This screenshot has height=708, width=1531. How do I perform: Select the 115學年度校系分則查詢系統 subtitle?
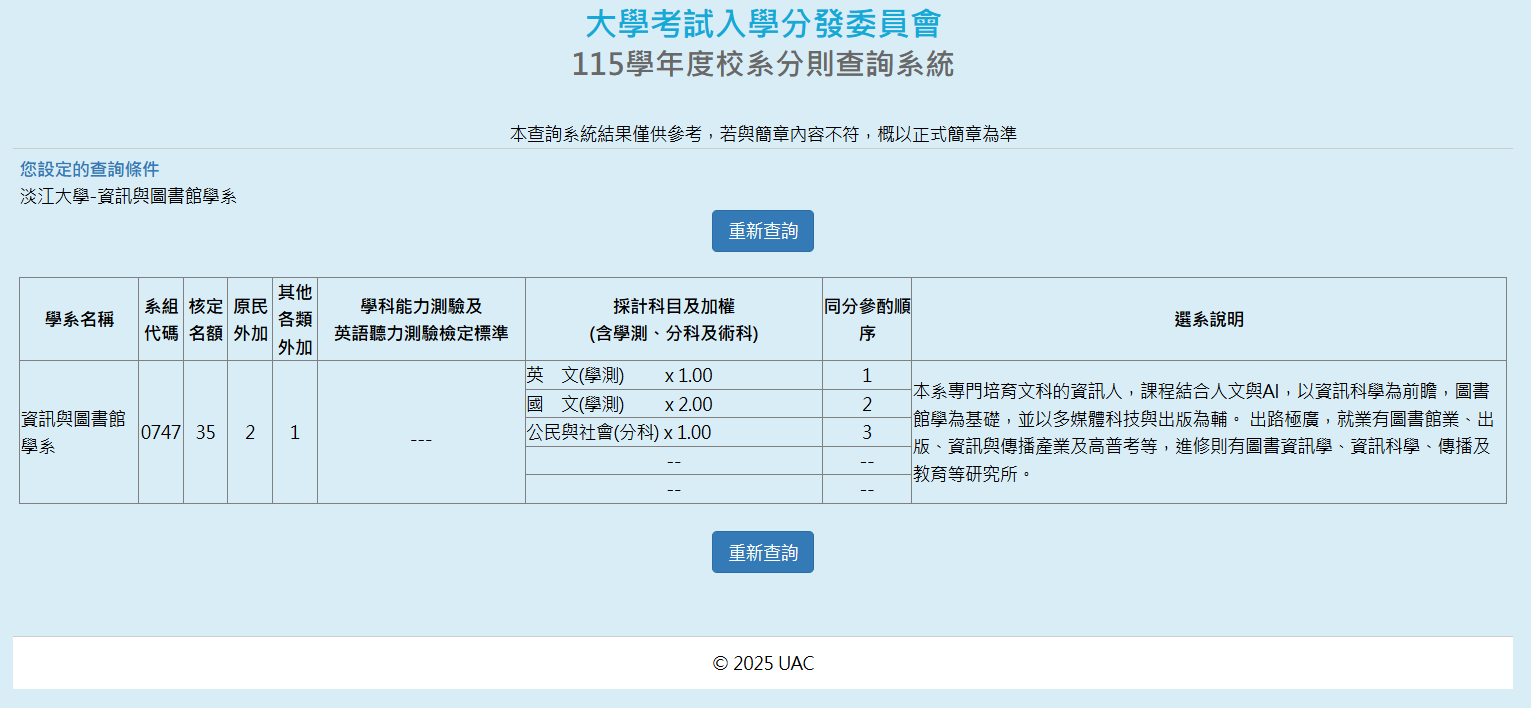pos(763,65)
